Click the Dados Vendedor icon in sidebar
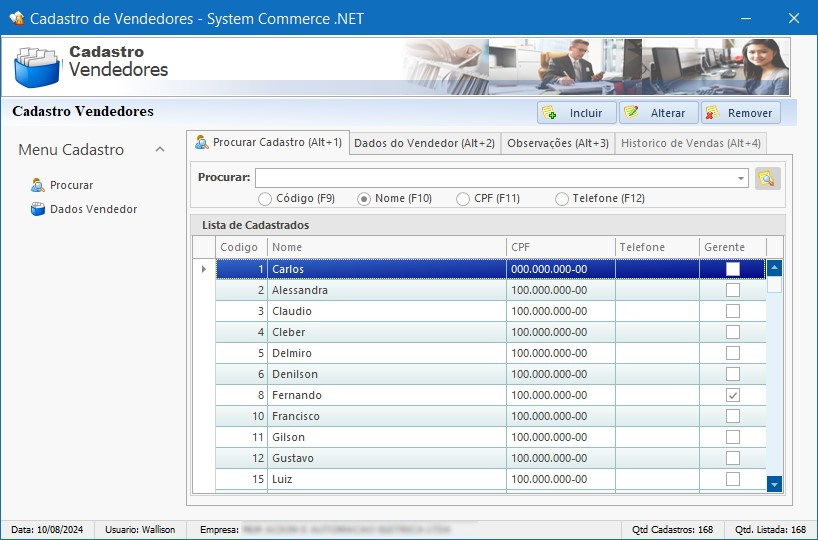 click(38, 209)
